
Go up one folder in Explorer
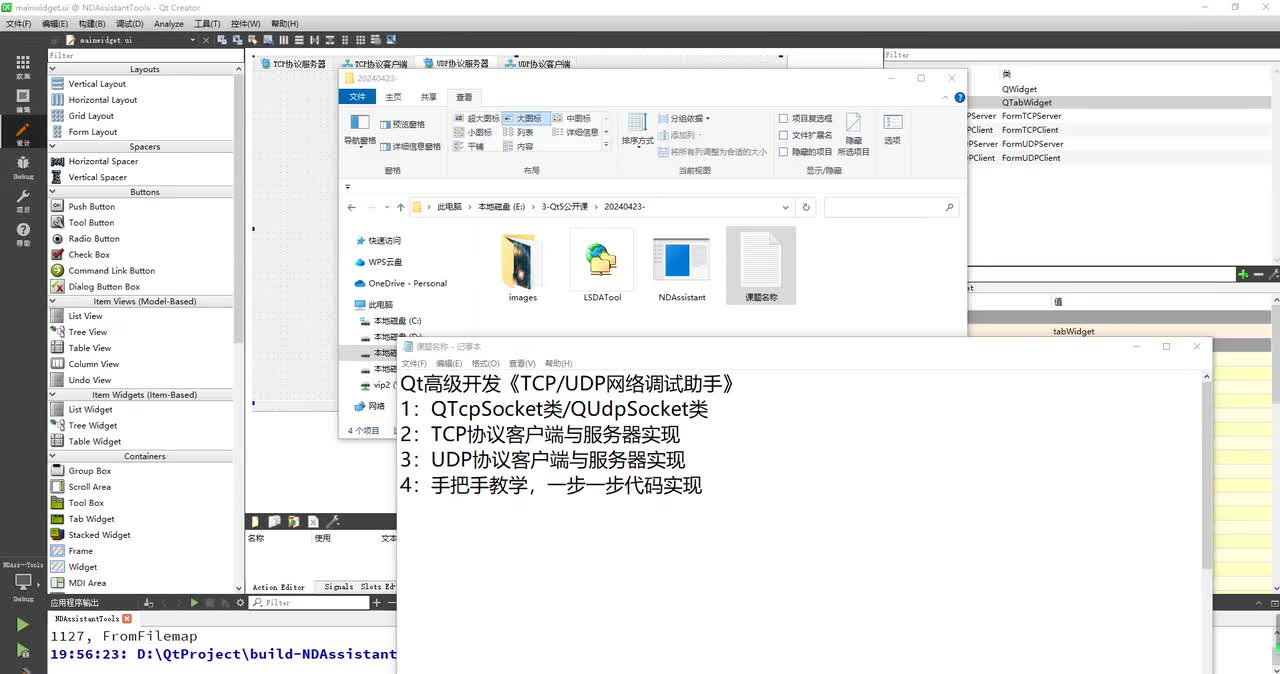[400, 207]
